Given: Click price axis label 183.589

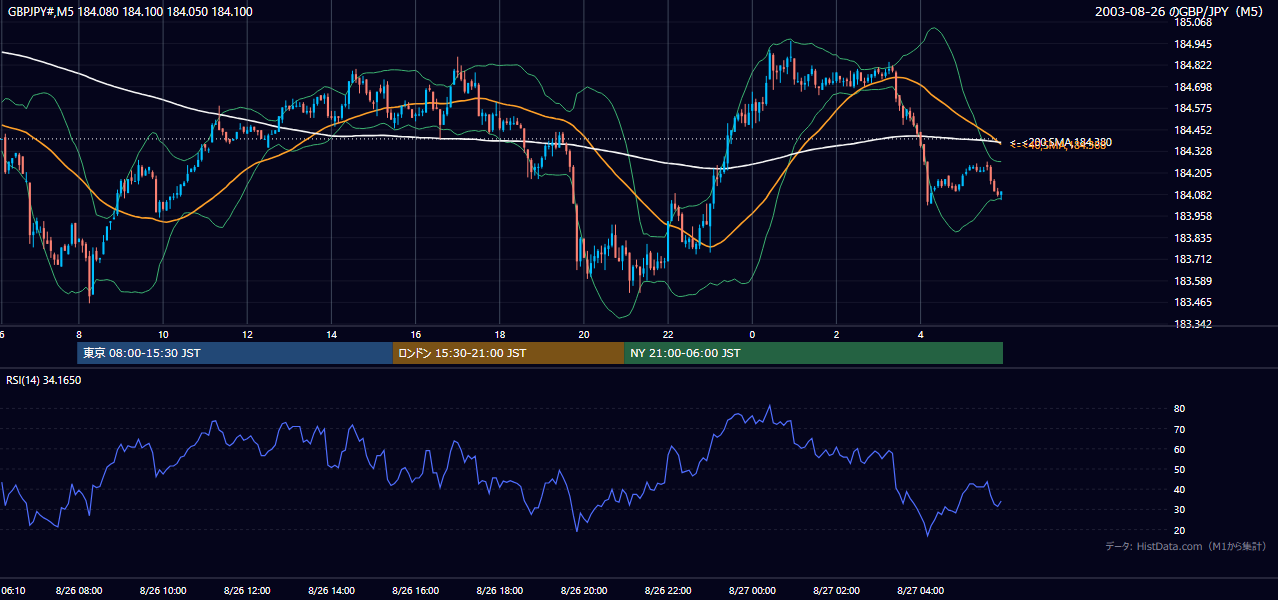Looking at the screenshot, I should pos(1194,281).
